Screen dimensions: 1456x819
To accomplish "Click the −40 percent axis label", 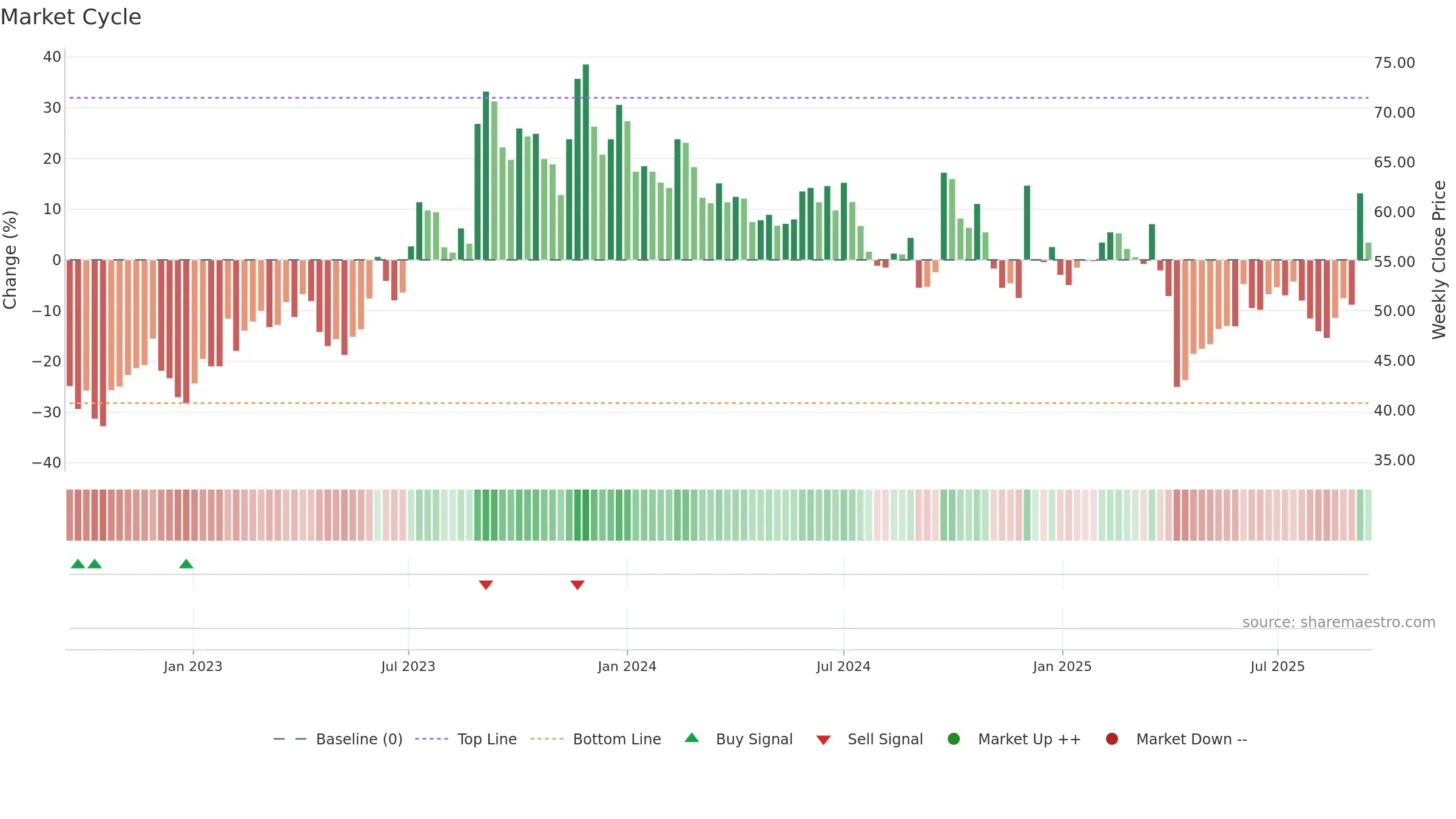I will click(47, 463).
